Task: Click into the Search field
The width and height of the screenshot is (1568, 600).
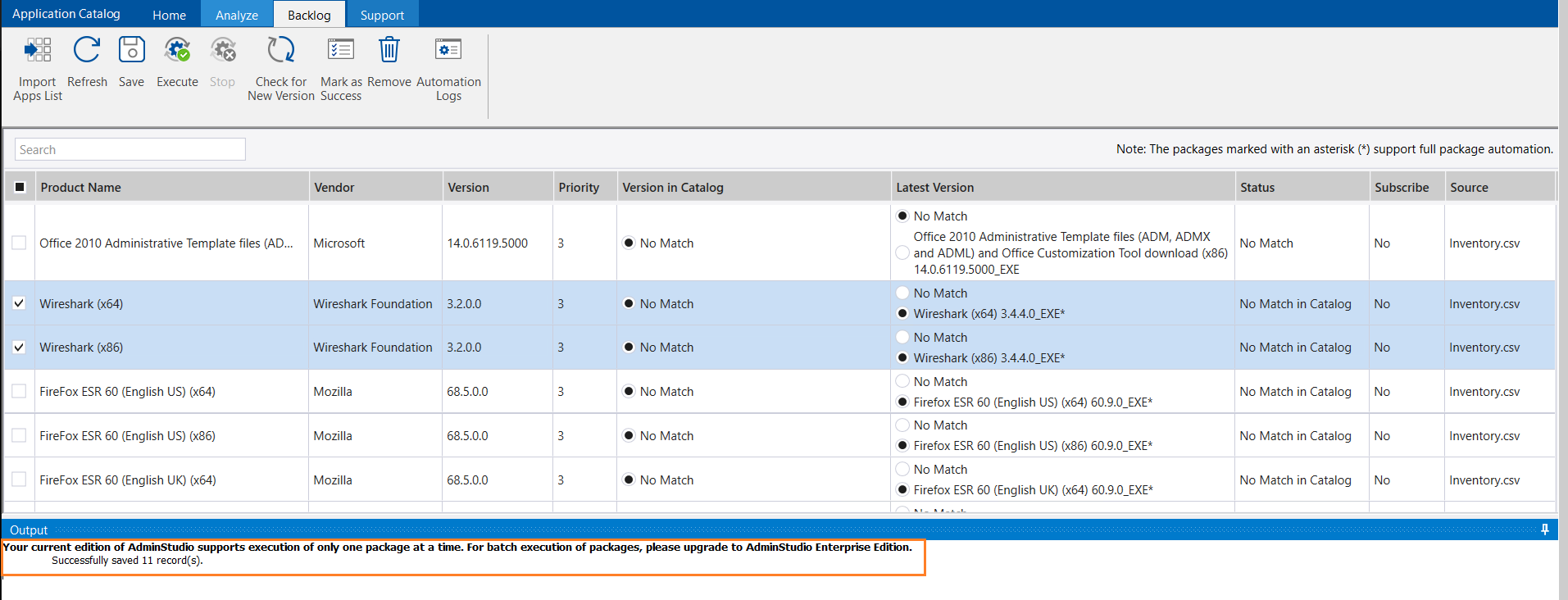Action: [130, 149]
